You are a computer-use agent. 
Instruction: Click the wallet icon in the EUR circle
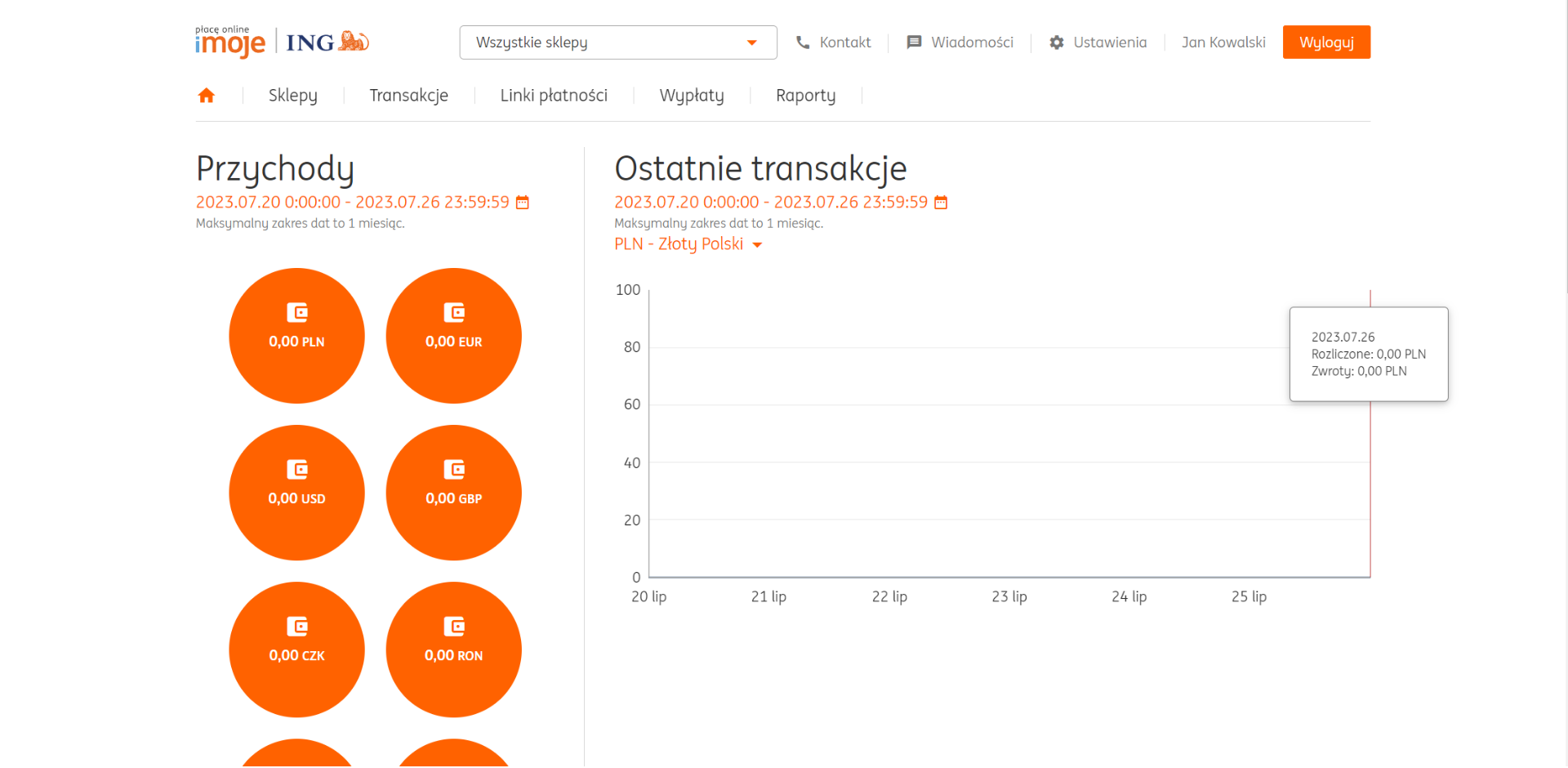[454, 312]
